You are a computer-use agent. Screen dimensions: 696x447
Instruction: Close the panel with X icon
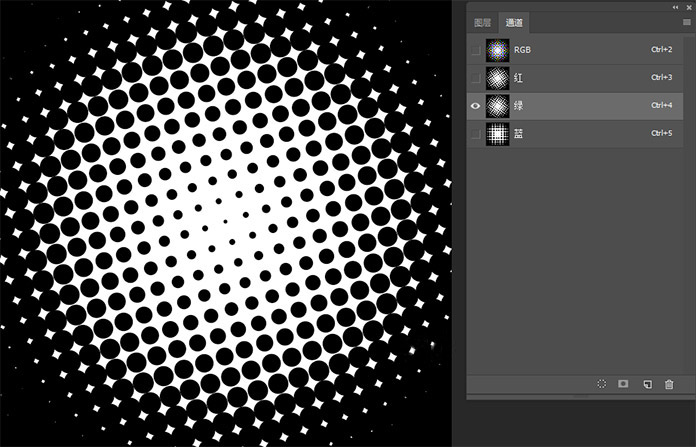(x=689, y=7)
